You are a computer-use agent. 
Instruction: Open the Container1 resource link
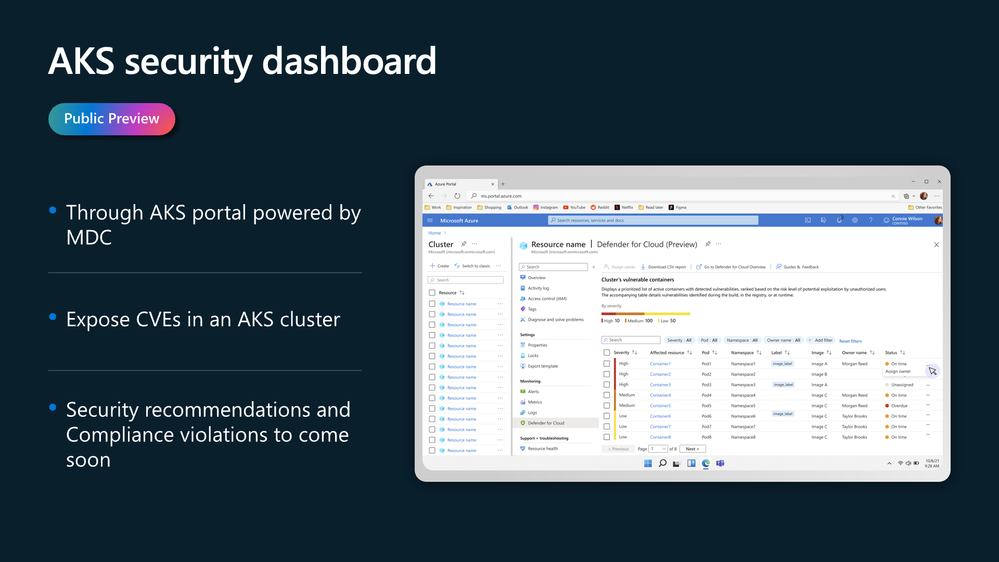[660, 364]
